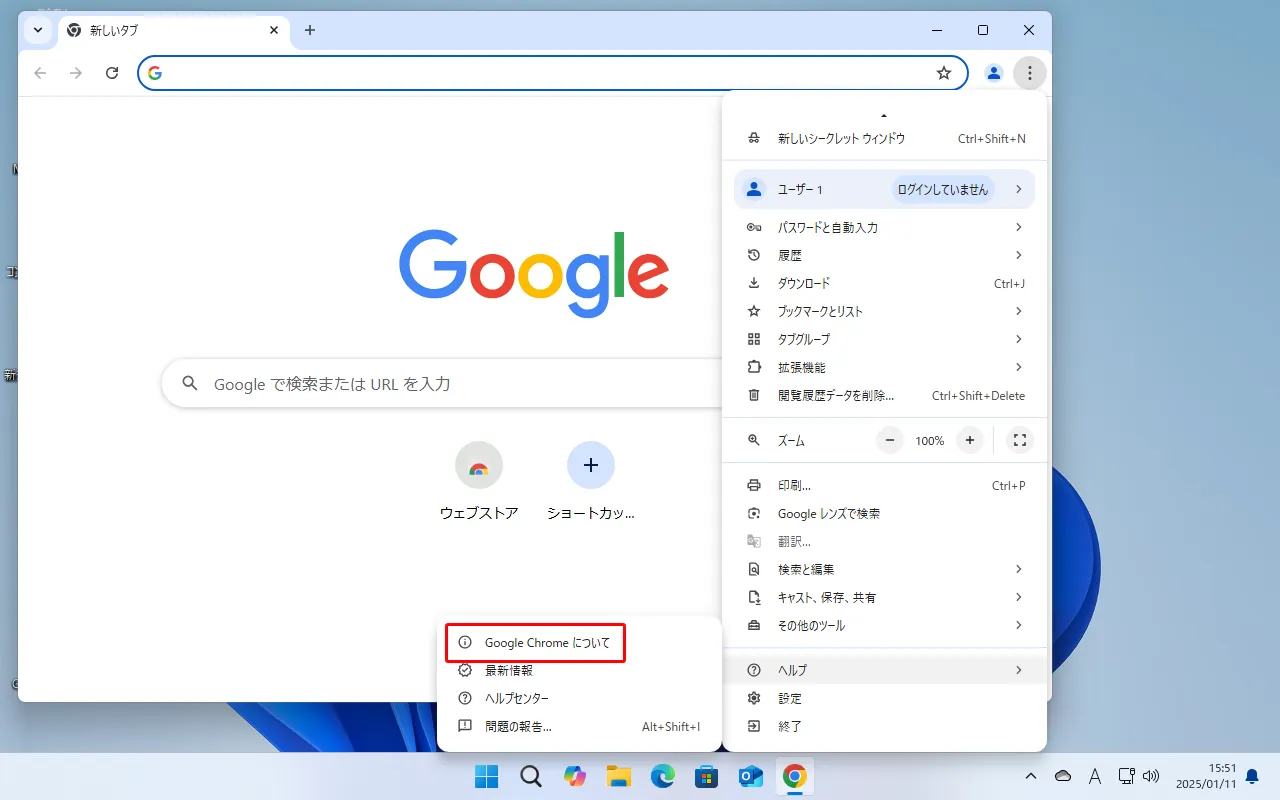The height and width of the screenshot is (800, 1280).
Task: Switch IME input mode indicator A
Action: (1095, 776)
